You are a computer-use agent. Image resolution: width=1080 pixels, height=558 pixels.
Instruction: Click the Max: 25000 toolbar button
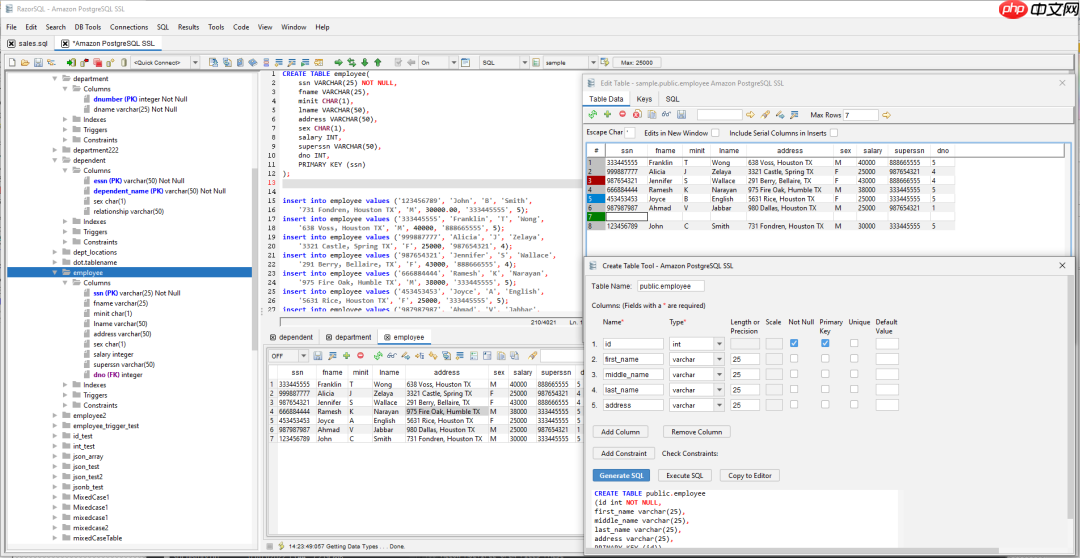coord(636,62)
